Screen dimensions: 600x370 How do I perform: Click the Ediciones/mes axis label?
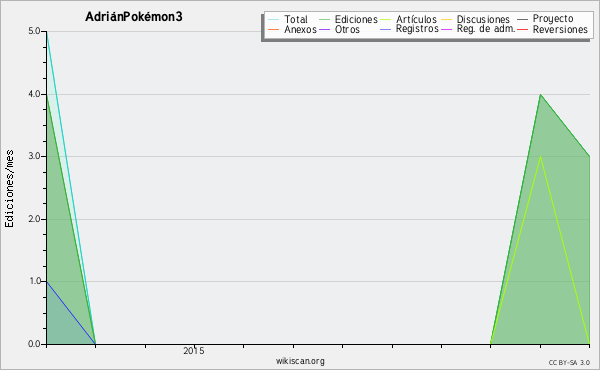point(9,189)
